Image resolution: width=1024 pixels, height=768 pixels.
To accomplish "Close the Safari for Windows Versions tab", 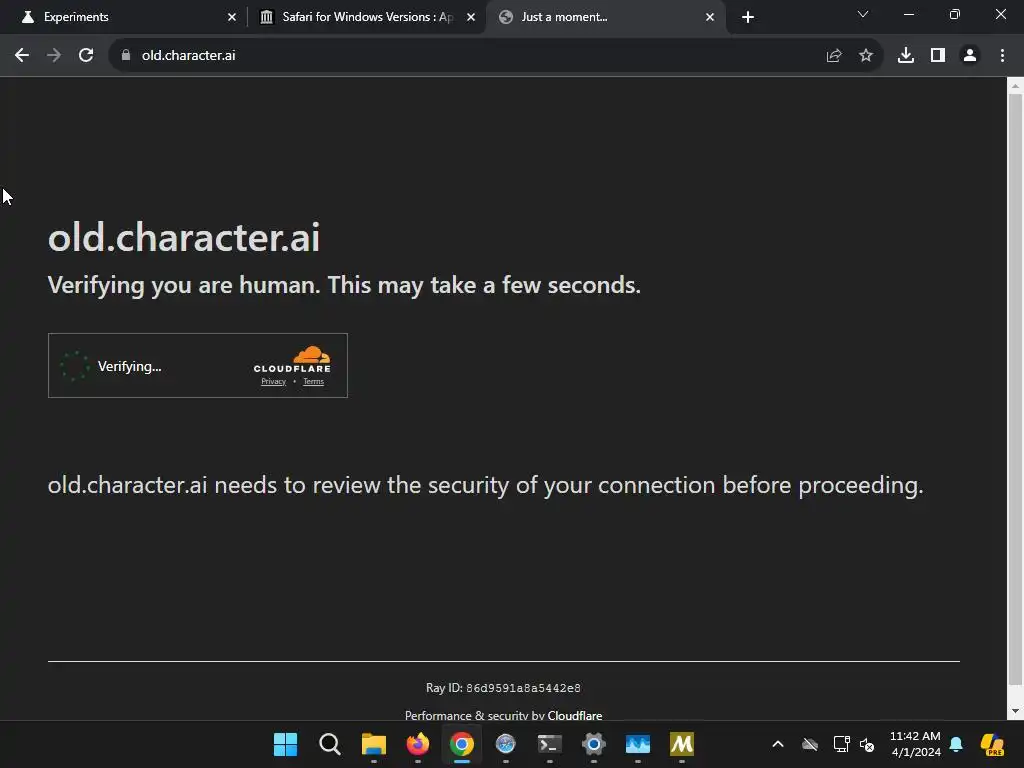I will [x=471, y=17].
